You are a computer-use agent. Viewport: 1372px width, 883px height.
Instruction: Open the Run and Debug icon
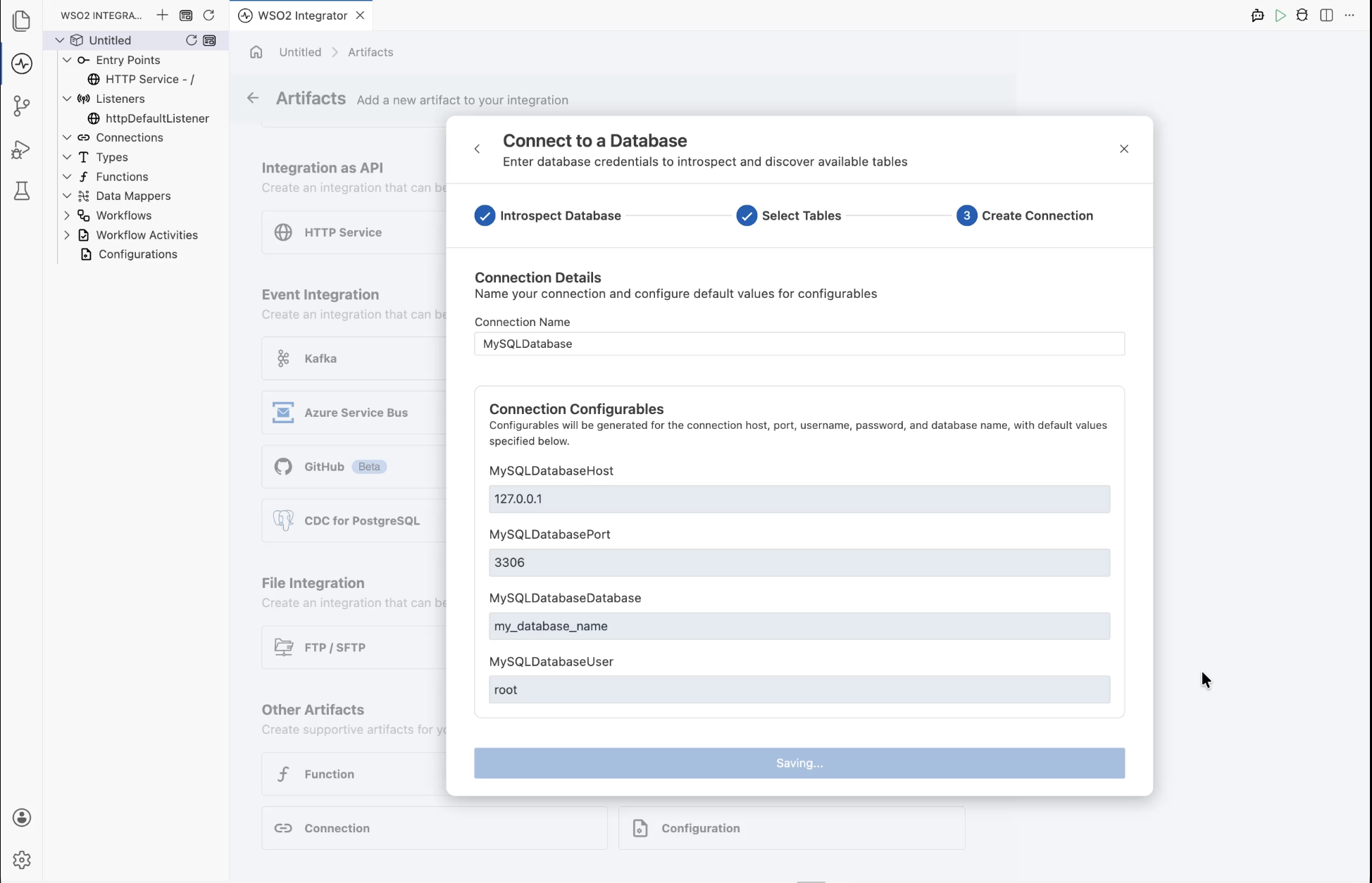[22, 149]
